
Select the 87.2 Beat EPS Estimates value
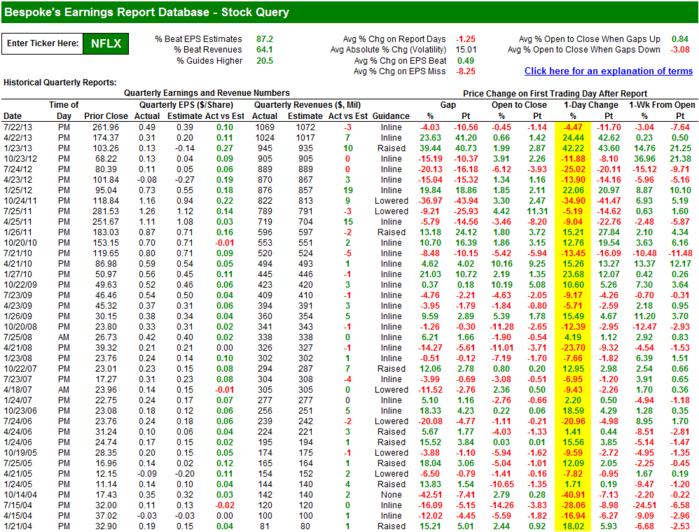[264, 39]
